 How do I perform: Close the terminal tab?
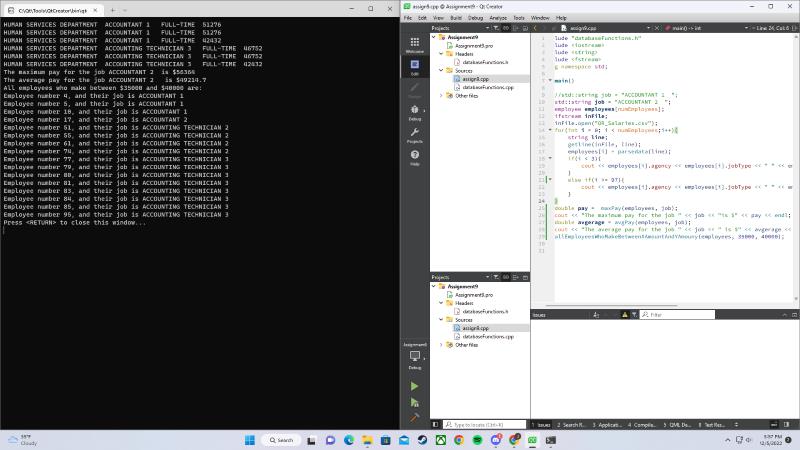pos(95,10)
